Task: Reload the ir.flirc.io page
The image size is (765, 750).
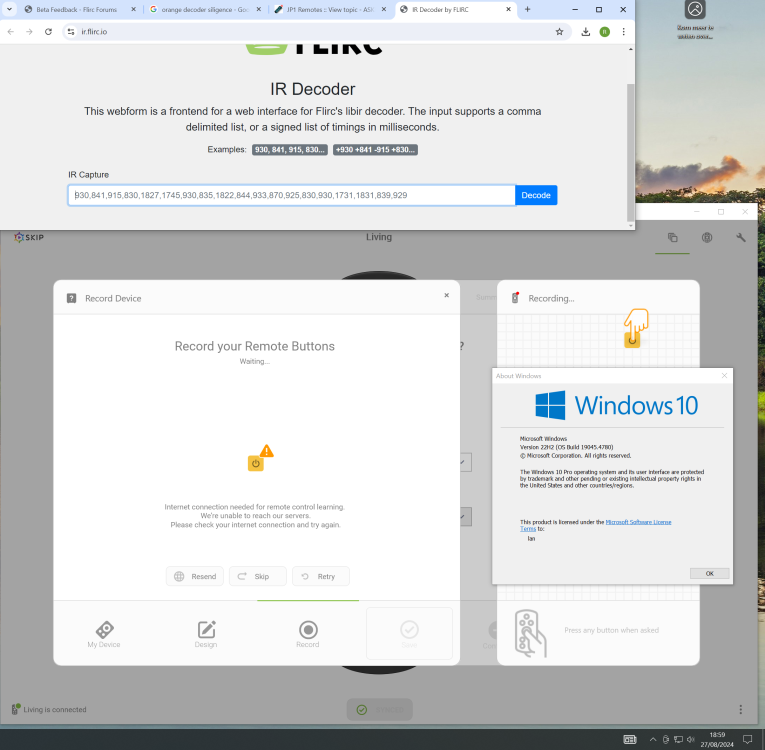Action: coord(48,32)
